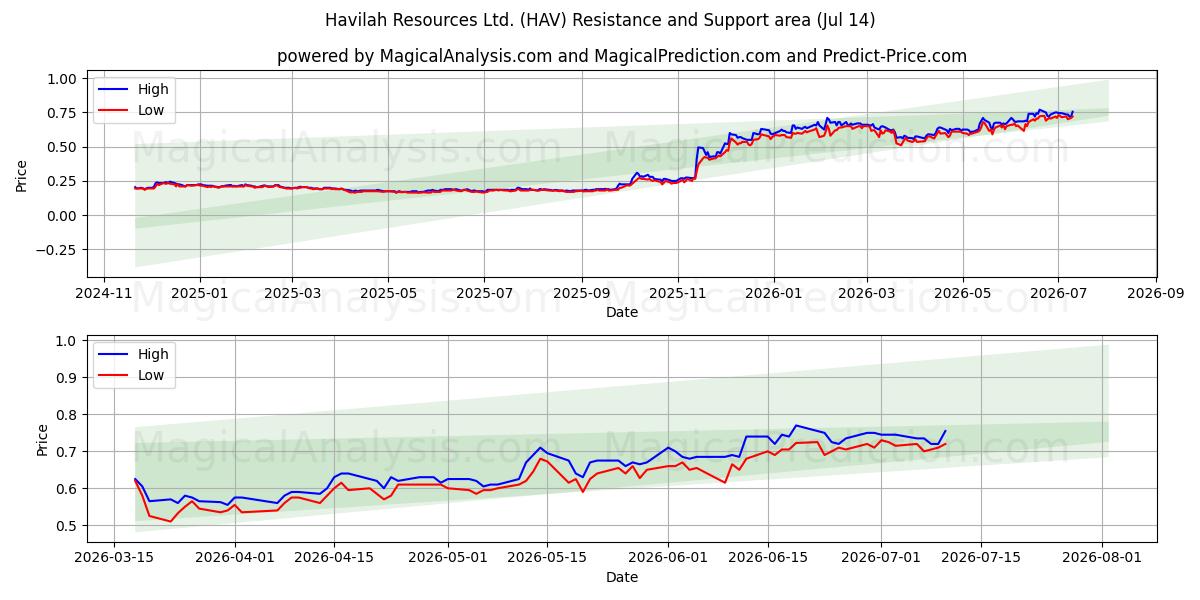Viewport: 1200px width, 600px height.
Task: Click the '2026-03' tick label
Action: click(x=866, y=293)
